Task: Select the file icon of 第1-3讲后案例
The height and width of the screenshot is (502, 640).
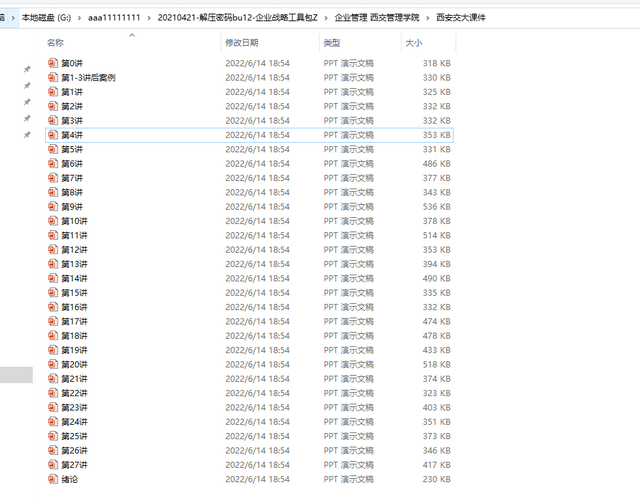Action: (53, 77)
